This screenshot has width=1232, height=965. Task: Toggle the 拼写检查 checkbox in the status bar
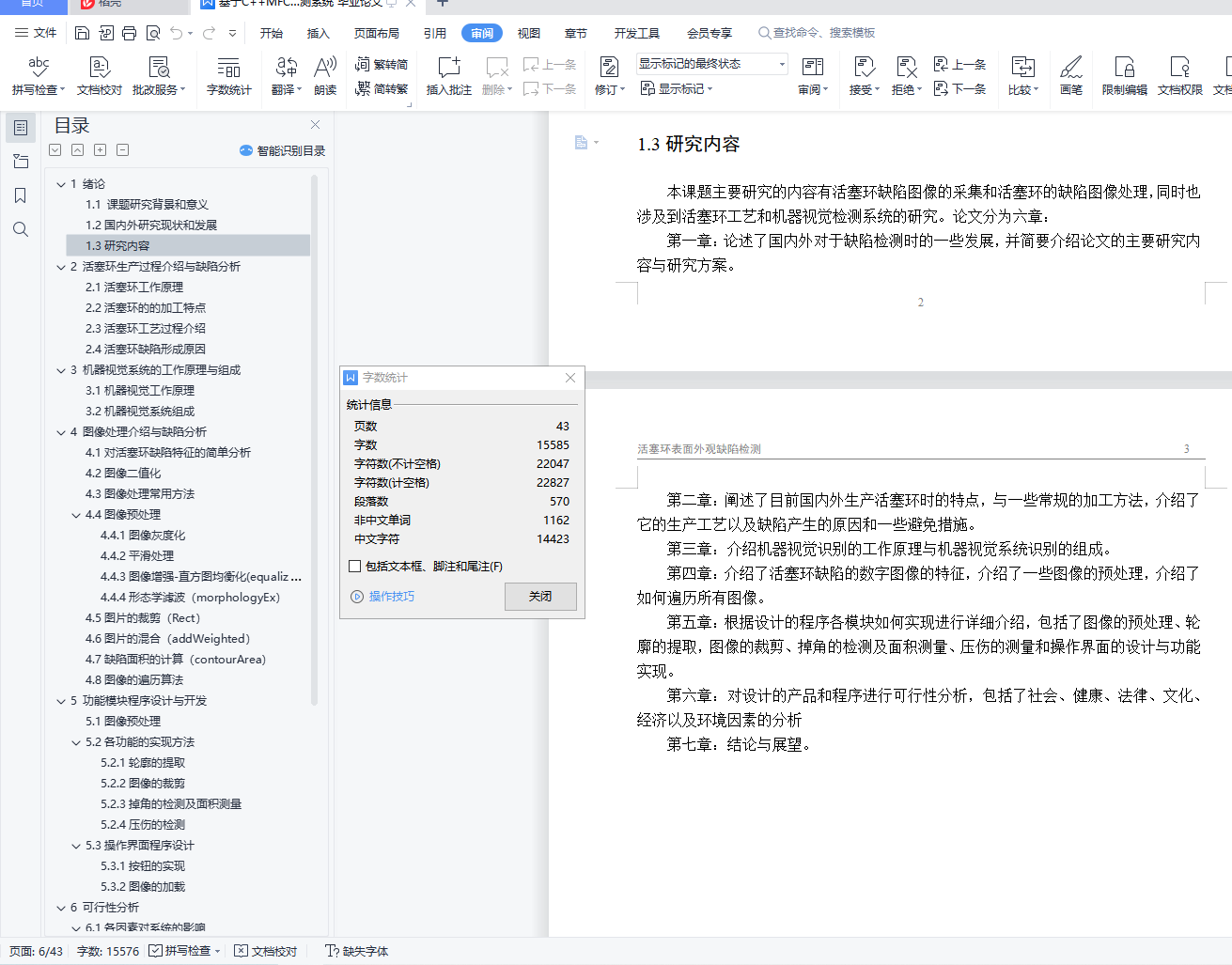pyautogui.click(x=156, y=951)
